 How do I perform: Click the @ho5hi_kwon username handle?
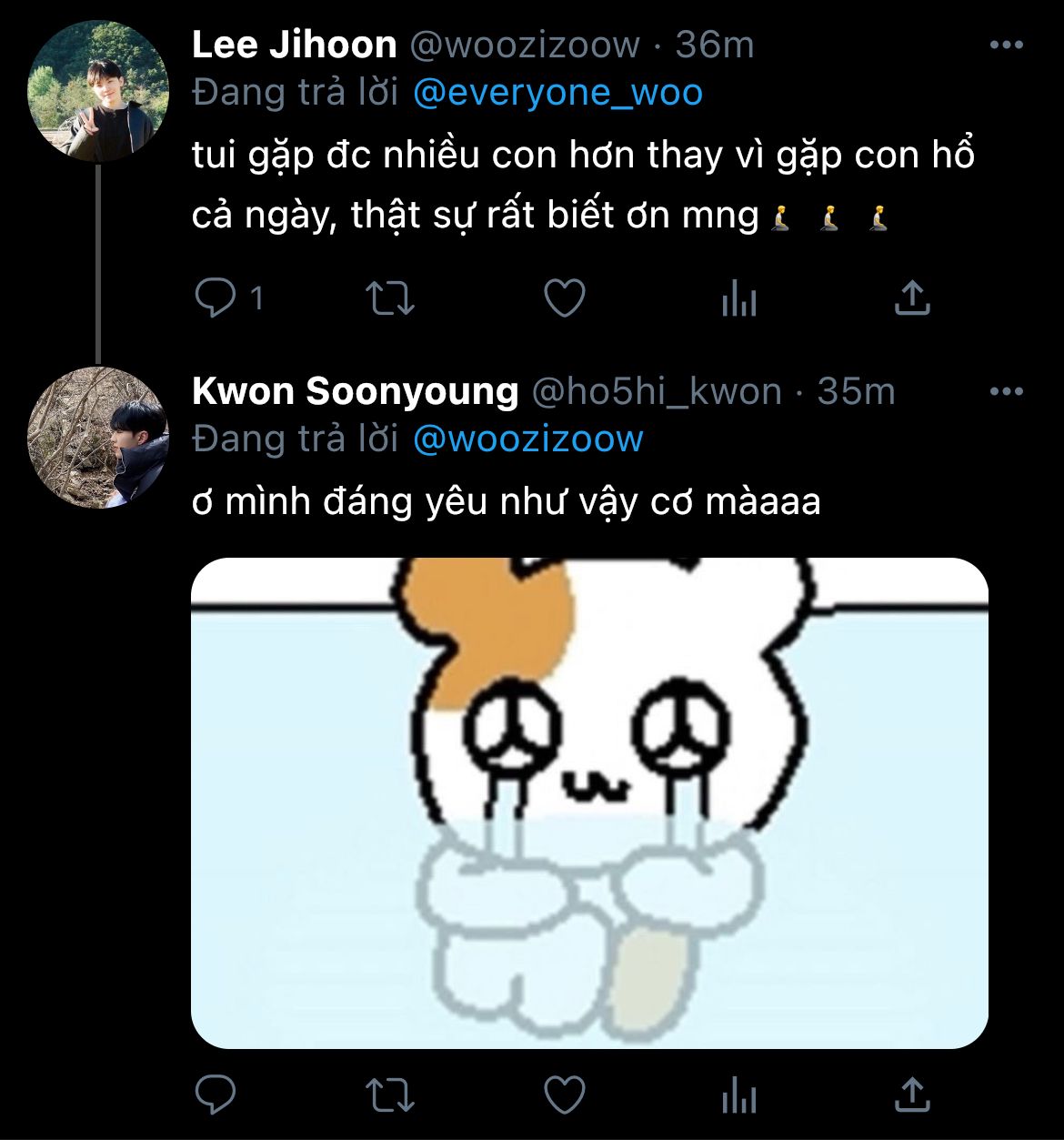pyautogui.click(x=656, y=391)
